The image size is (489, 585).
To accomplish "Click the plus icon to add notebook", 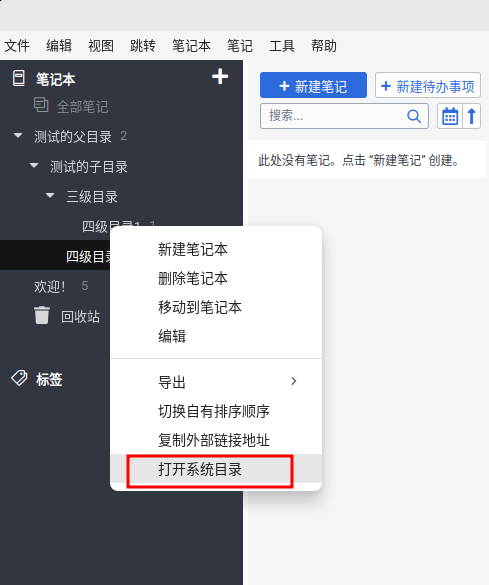I will [220, 76].
